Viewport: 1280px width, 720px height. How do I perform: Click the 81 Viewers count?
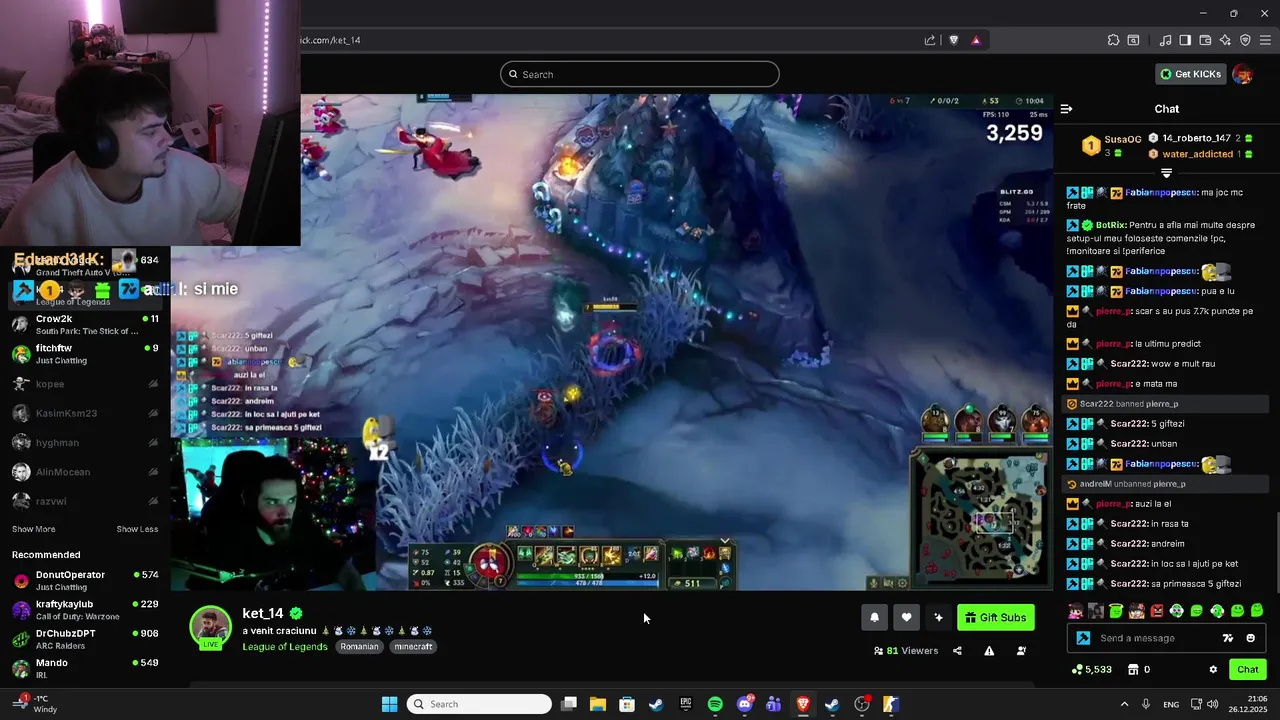click(x=906, y=651)
